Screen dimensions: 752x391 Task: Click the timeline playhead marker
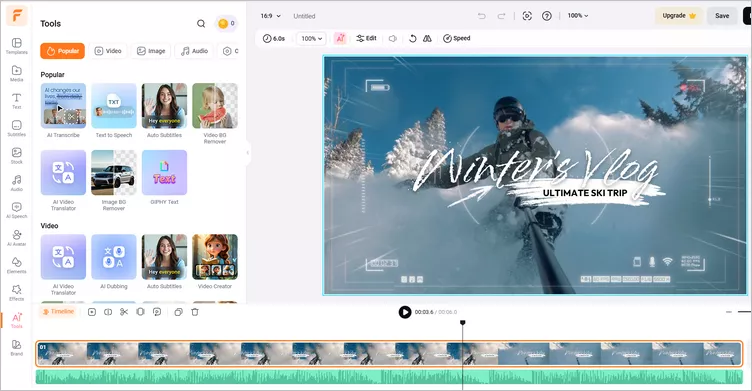[x=463, y=323]
